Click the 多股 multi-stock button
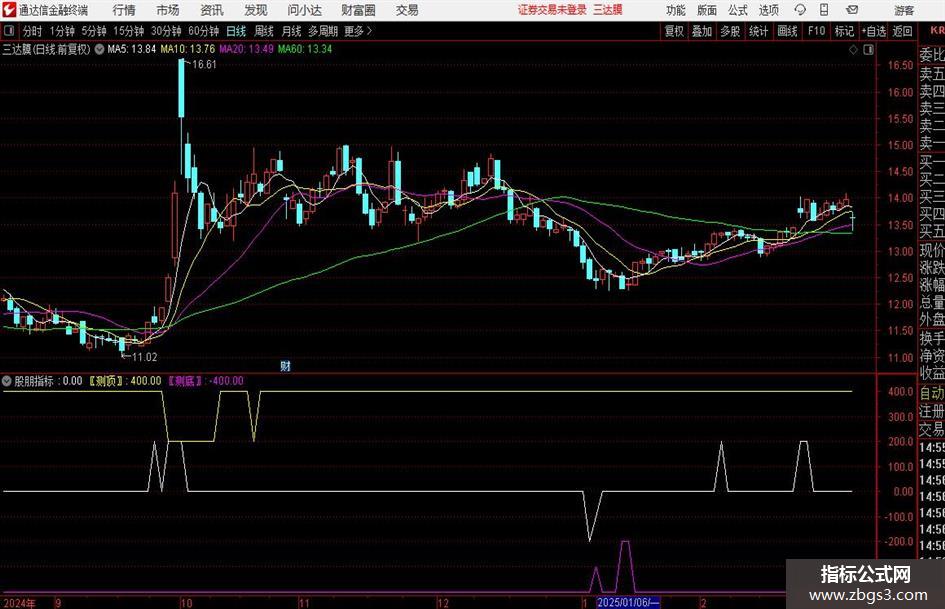The height and width of the screenshot is (609, 945). [x=730, y=31]
